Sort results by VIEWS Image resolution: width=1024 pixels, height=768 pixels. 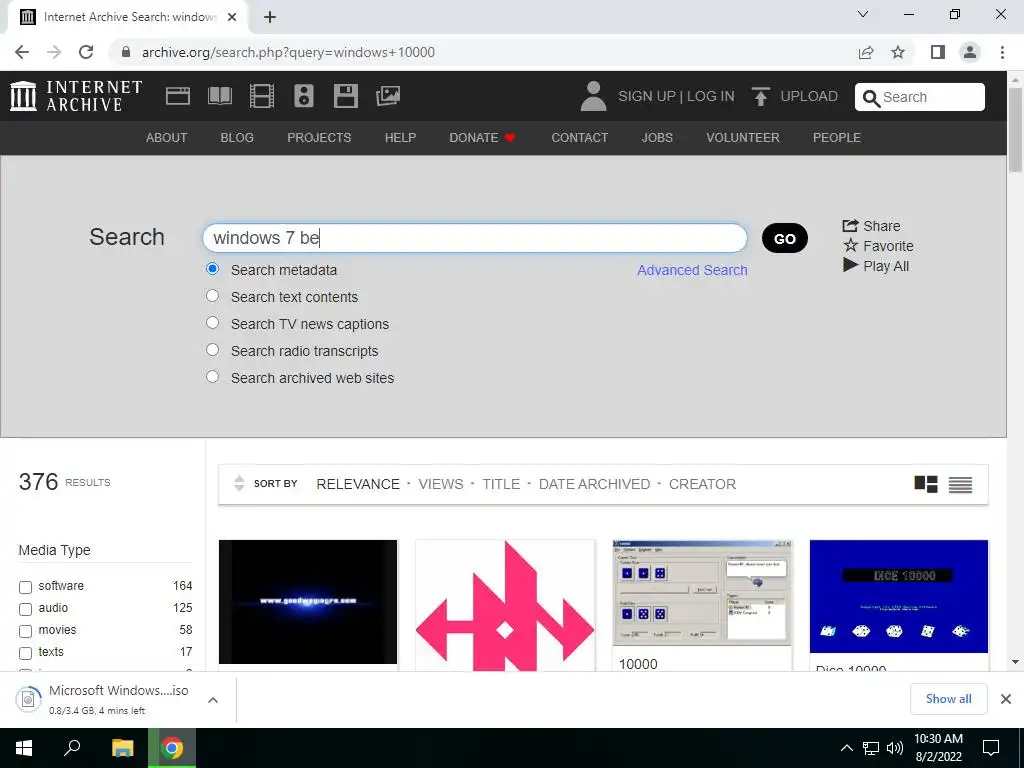441,484
